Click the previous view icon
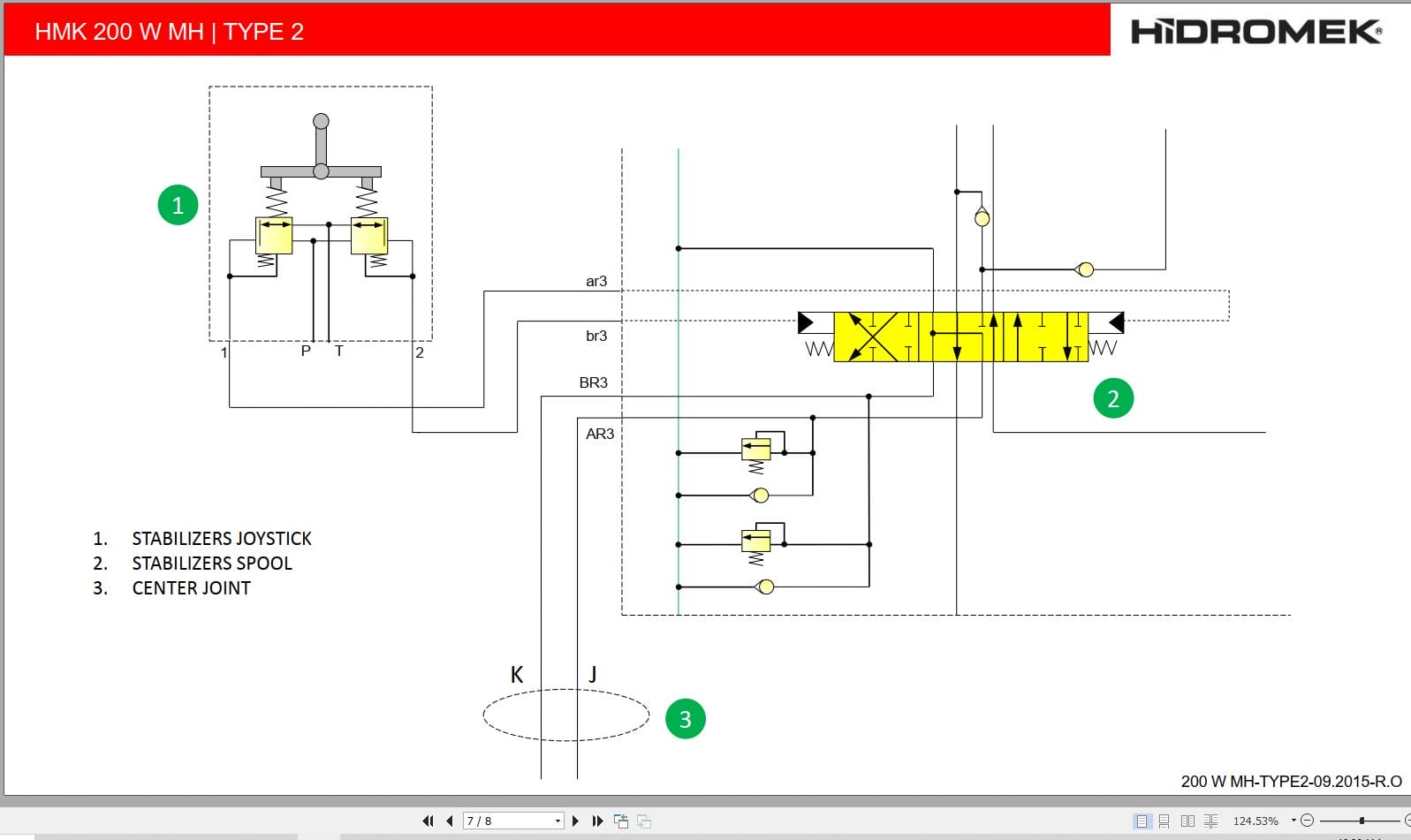 (621, 821)
